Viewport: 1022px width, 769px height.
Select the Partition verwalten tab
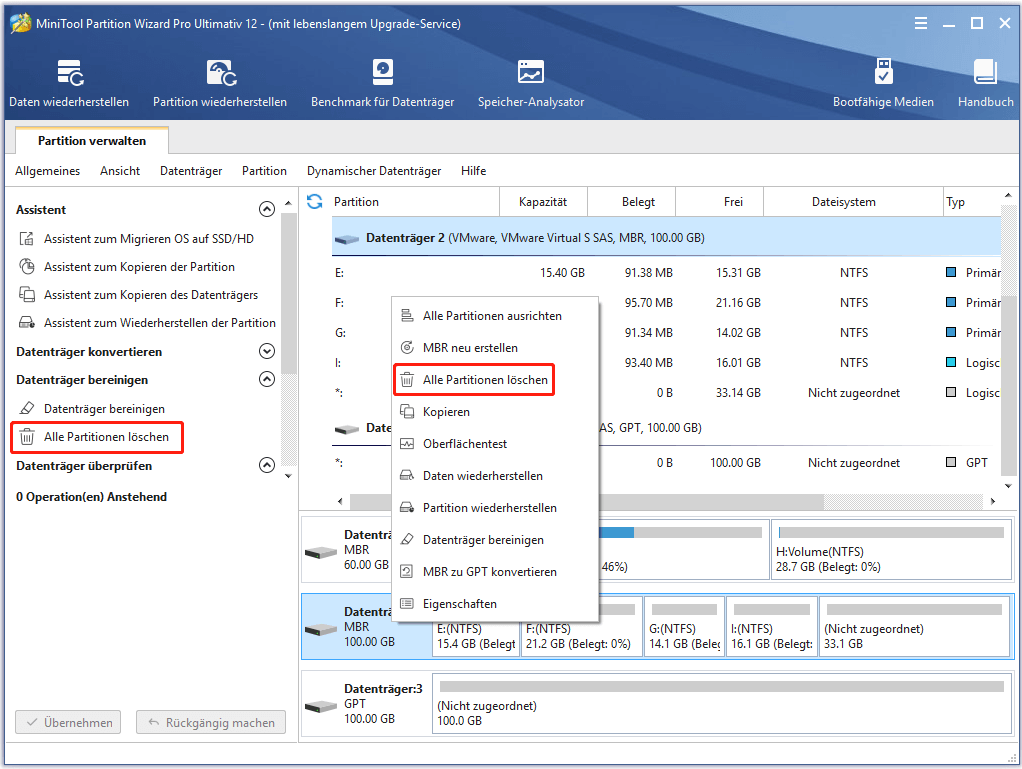92,141
